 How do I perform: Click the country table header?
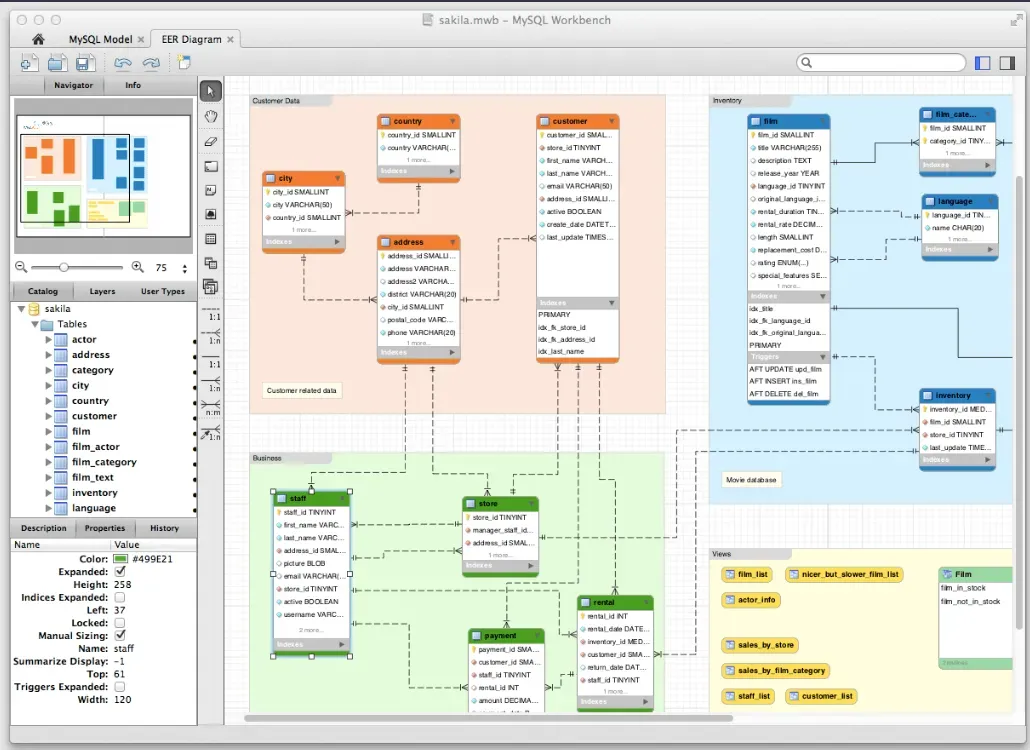click(x=419, y=121)
